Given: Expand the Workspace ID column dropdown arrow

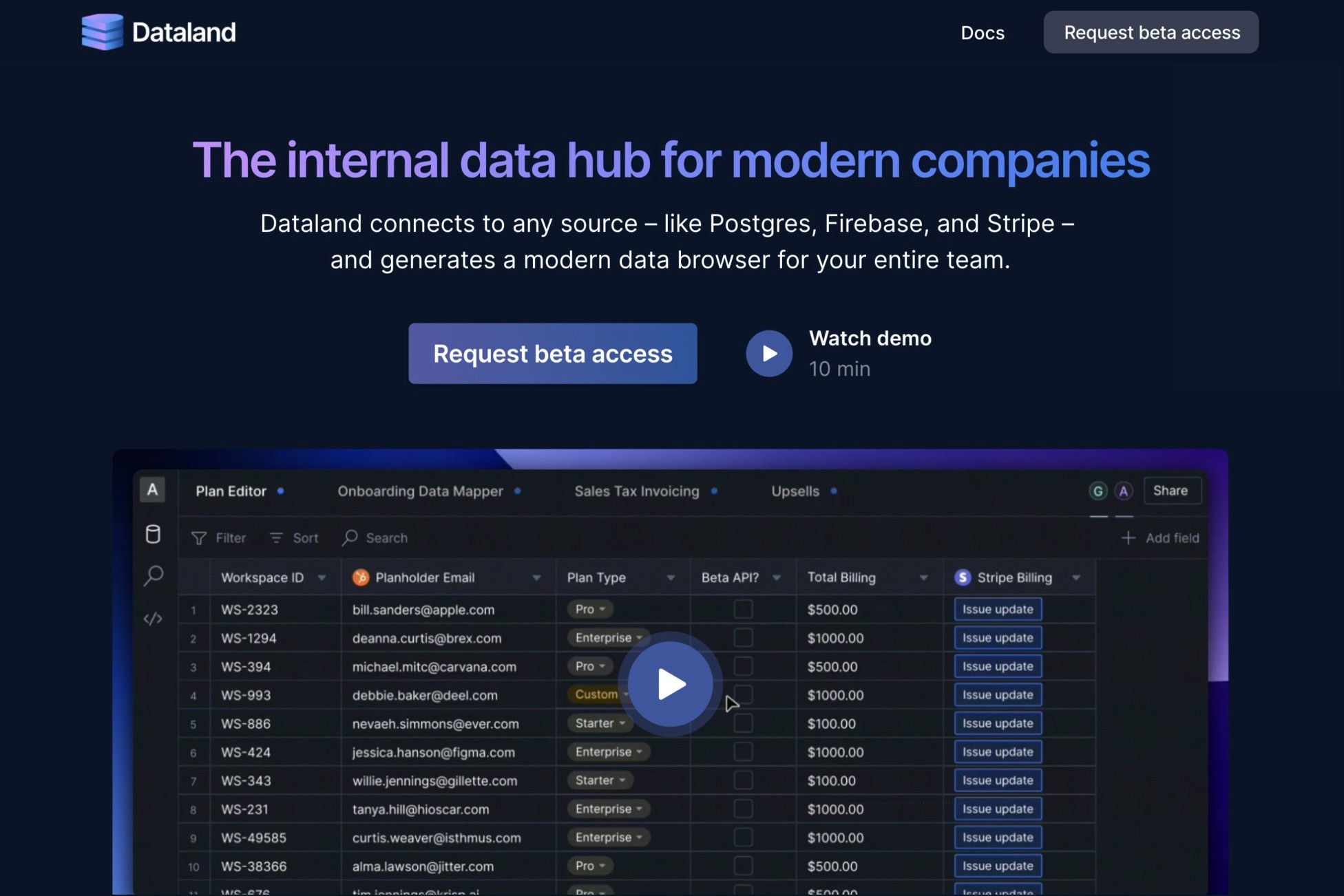Looking at the screenshot, I should click(322, 578).
